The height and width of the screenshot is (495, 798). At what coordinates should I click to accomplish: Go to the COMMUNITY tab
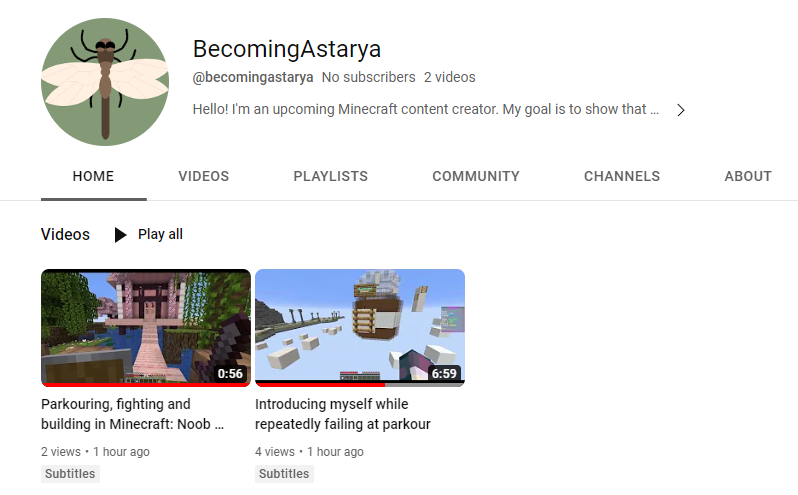pyautogui.click(x=476, y=176)
